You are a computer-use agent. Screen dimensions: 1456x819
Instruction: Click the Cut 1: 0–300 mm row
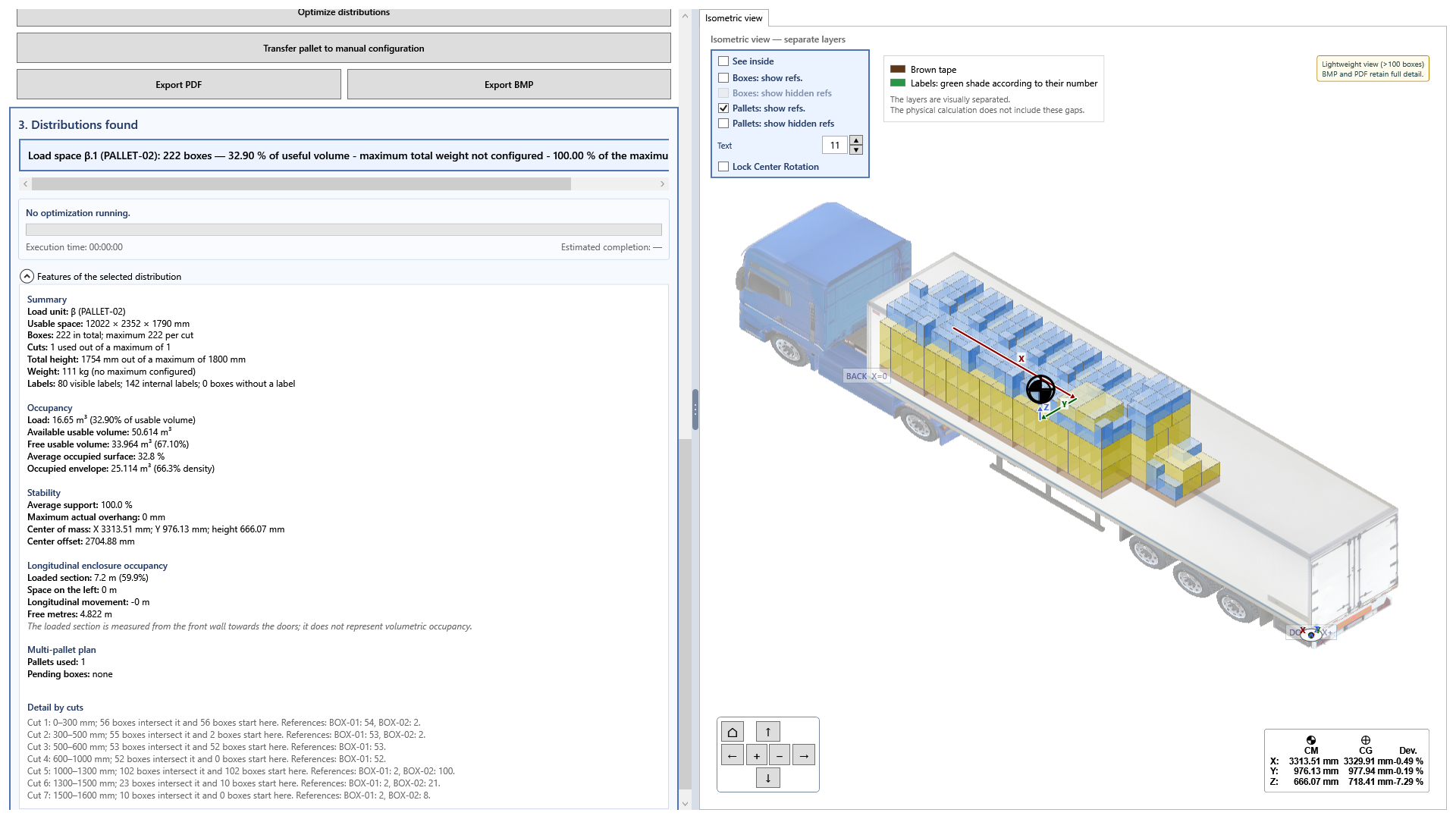[x=224, y=723]
